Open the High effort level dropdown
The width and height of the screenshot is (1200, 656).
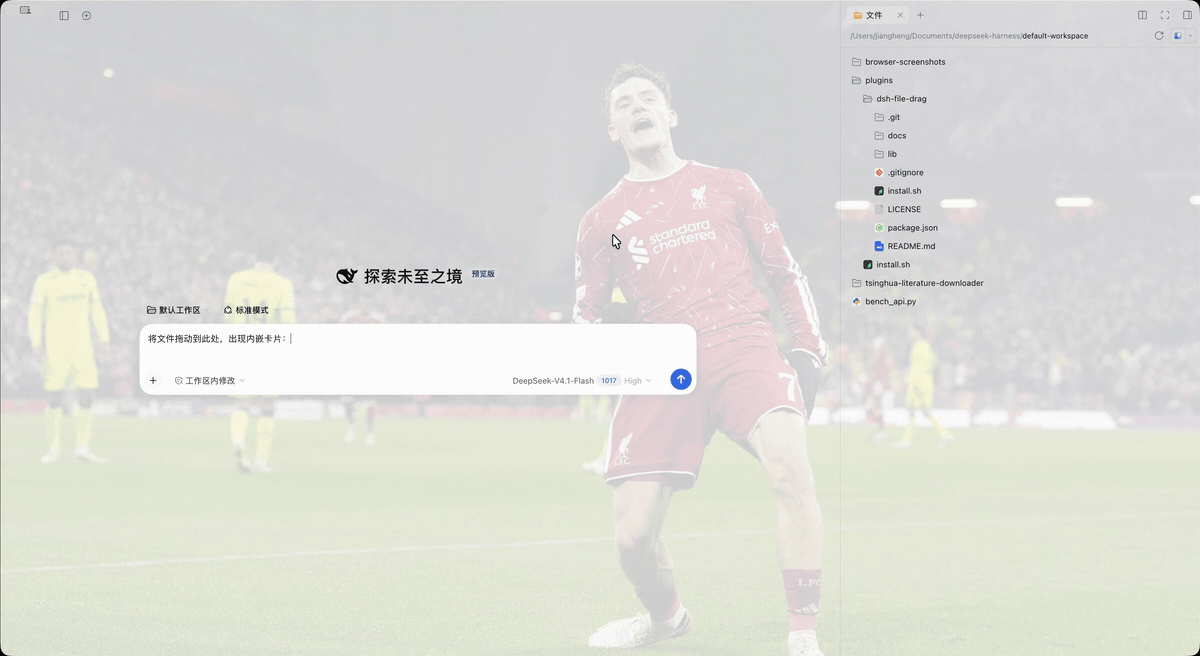pyautogui.click(x=637, y=381)
